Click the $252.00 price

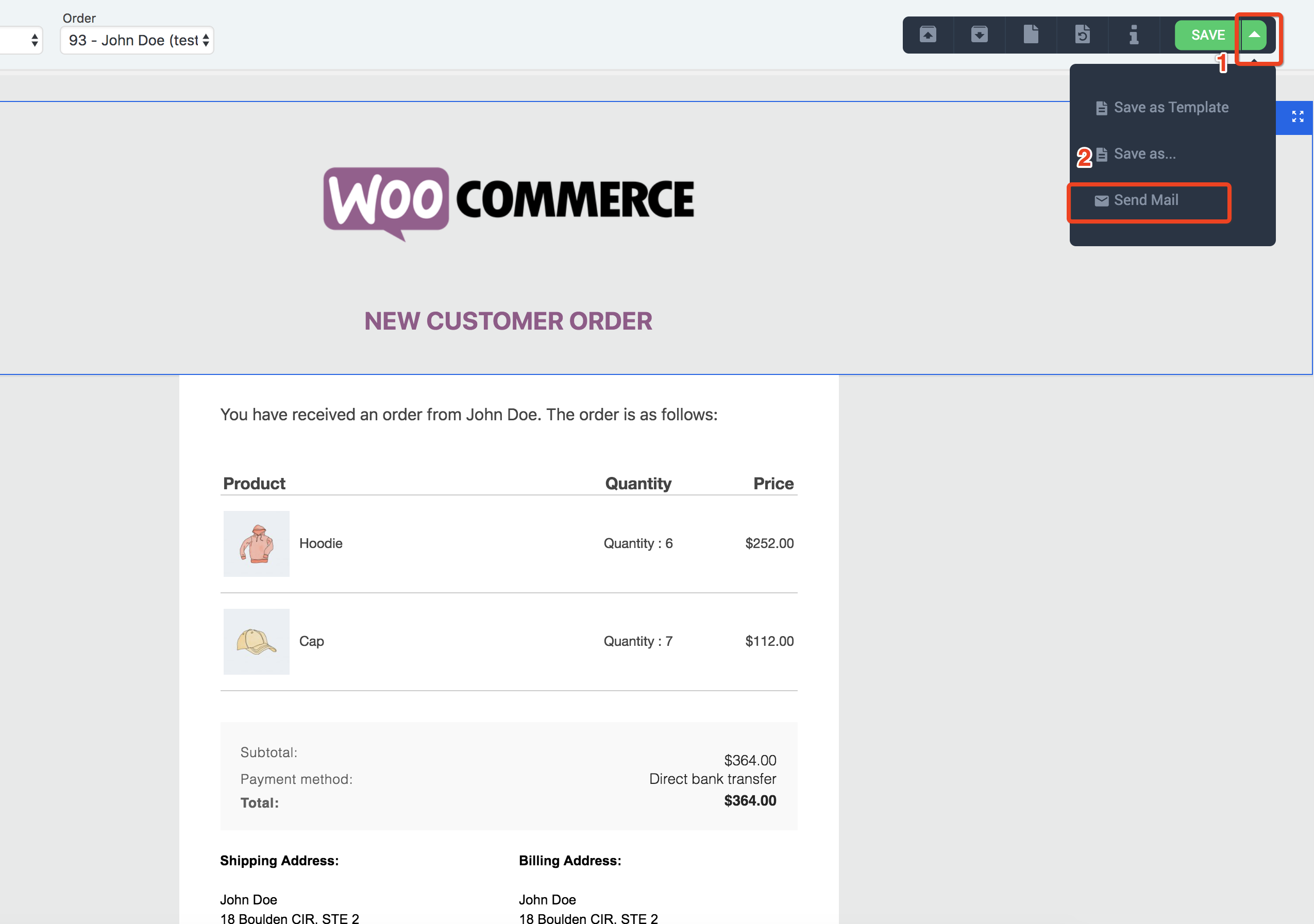tap(769, 543)
